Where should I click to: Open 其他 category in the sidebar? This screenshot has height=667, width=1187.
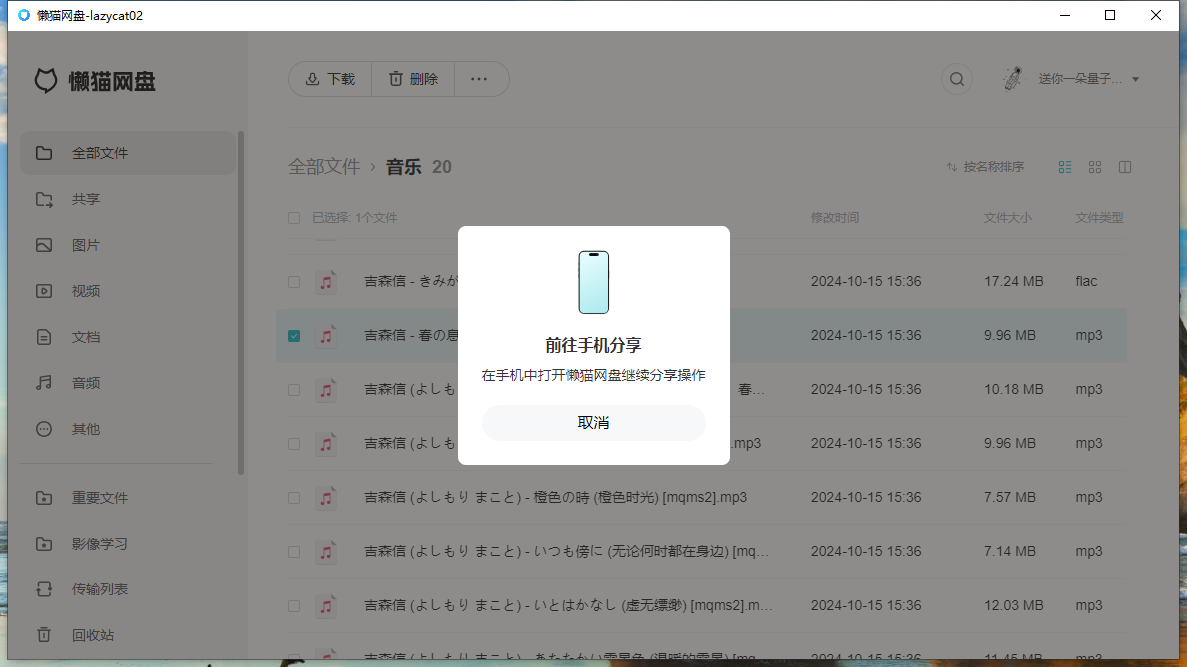(x=128, y=429)
